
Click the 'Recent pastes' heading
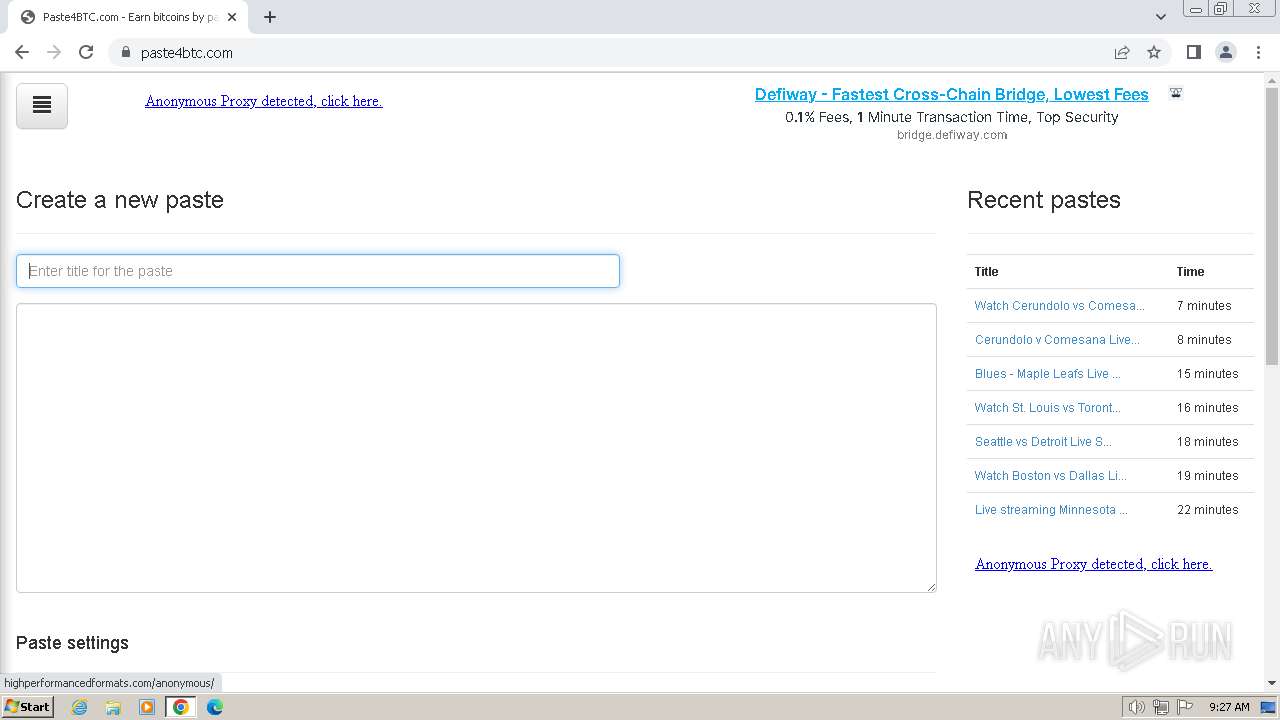(x=1043, y=200)
